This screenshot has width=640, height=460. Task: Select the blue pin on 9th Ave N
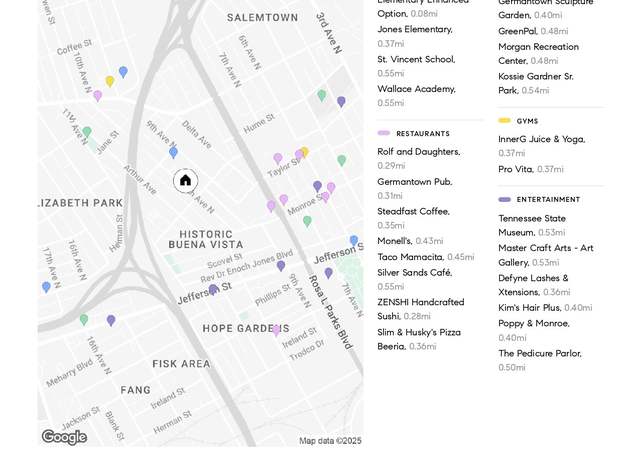point(173,153)
